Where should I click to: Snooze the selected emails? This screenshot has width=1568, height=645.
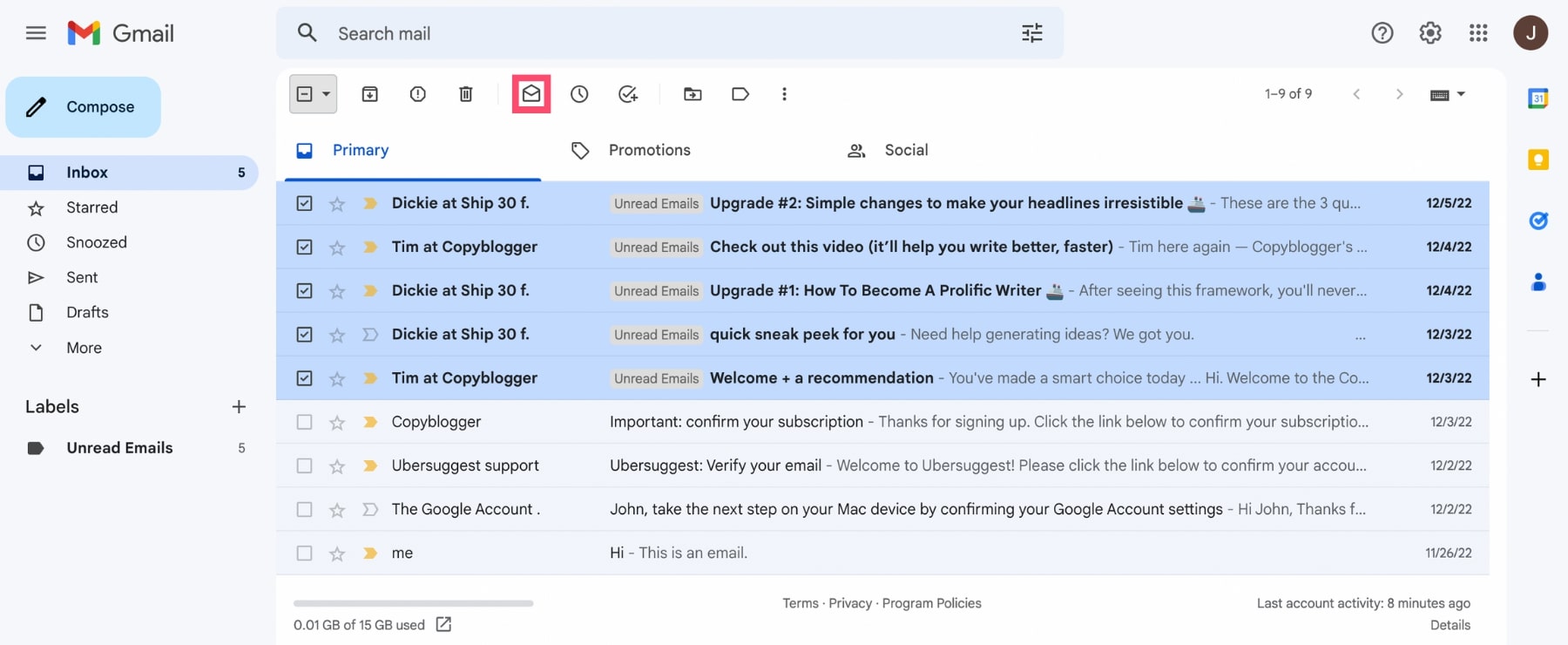[579, 94]
